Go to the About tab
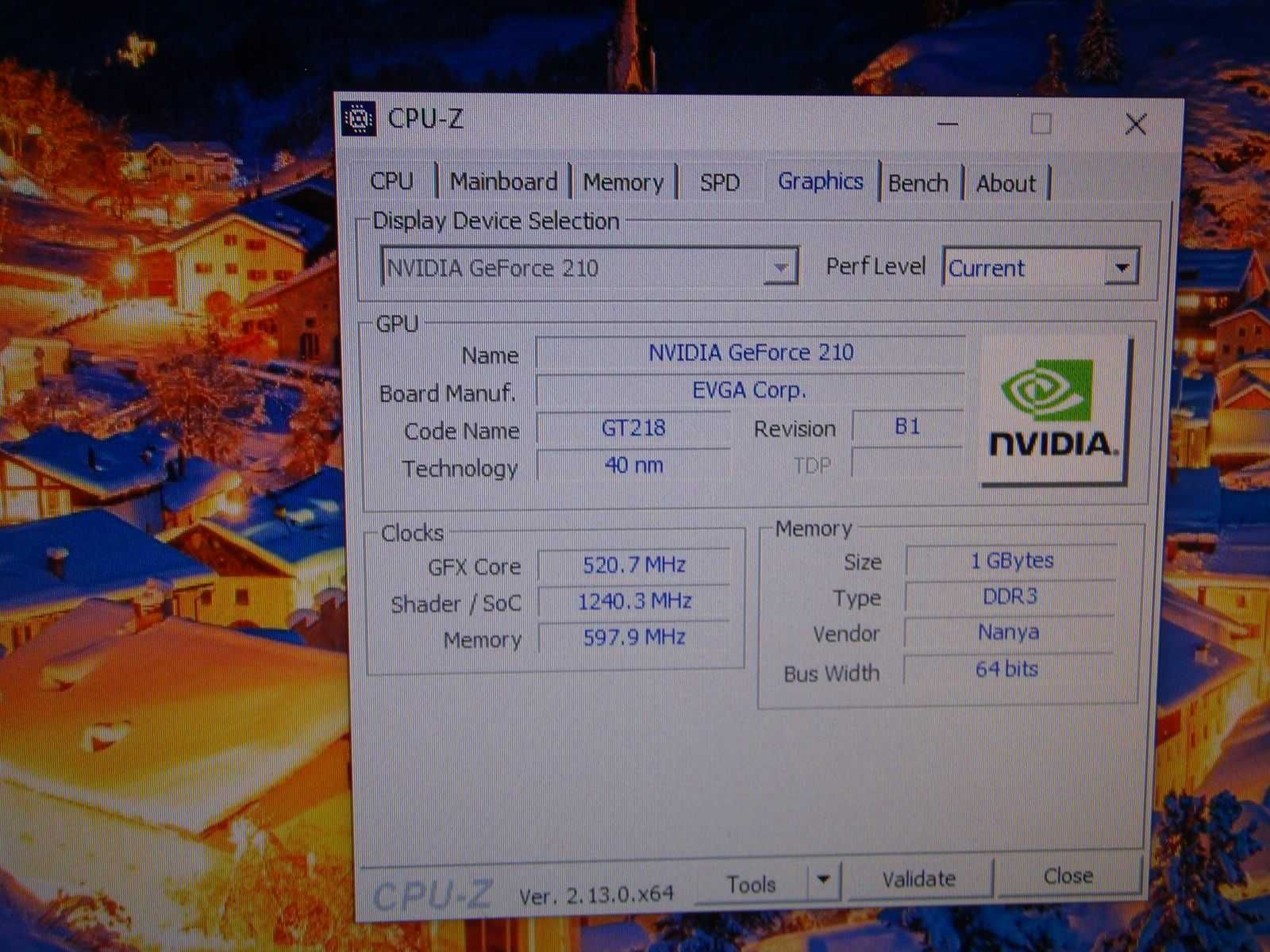1270x952 pixels. pyautogui.click(x=1006, y=183)
